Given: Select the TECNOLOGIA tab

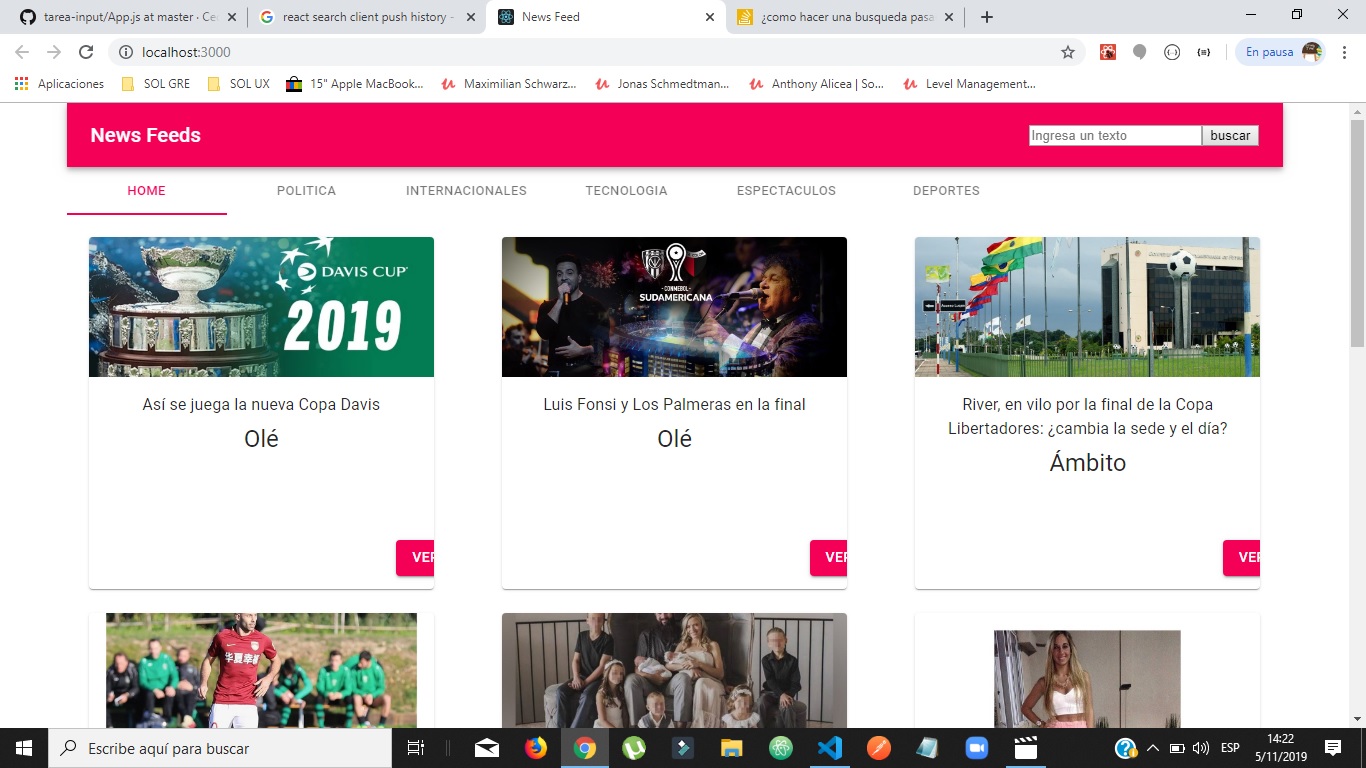Looking at the screenshot, I should click(x=626, y=190).
